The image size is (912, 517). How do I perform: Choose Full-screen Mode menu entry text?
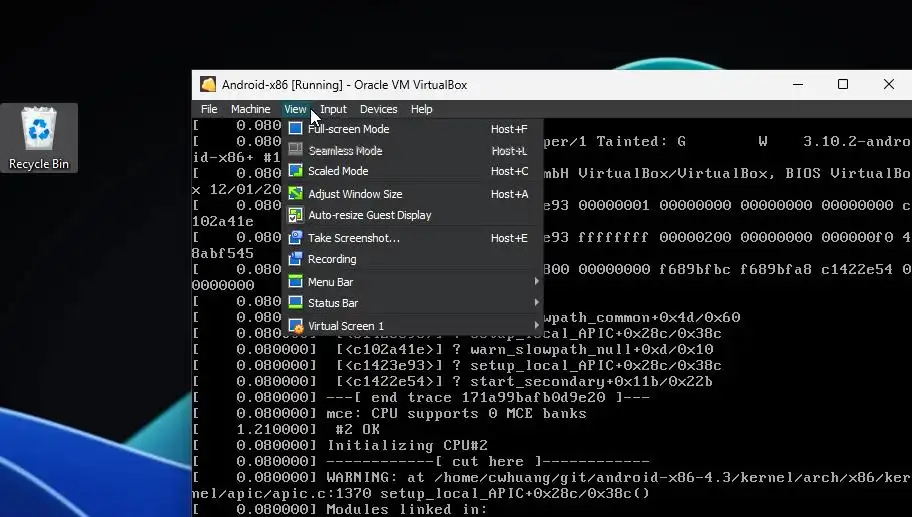[x=348, y=129]
